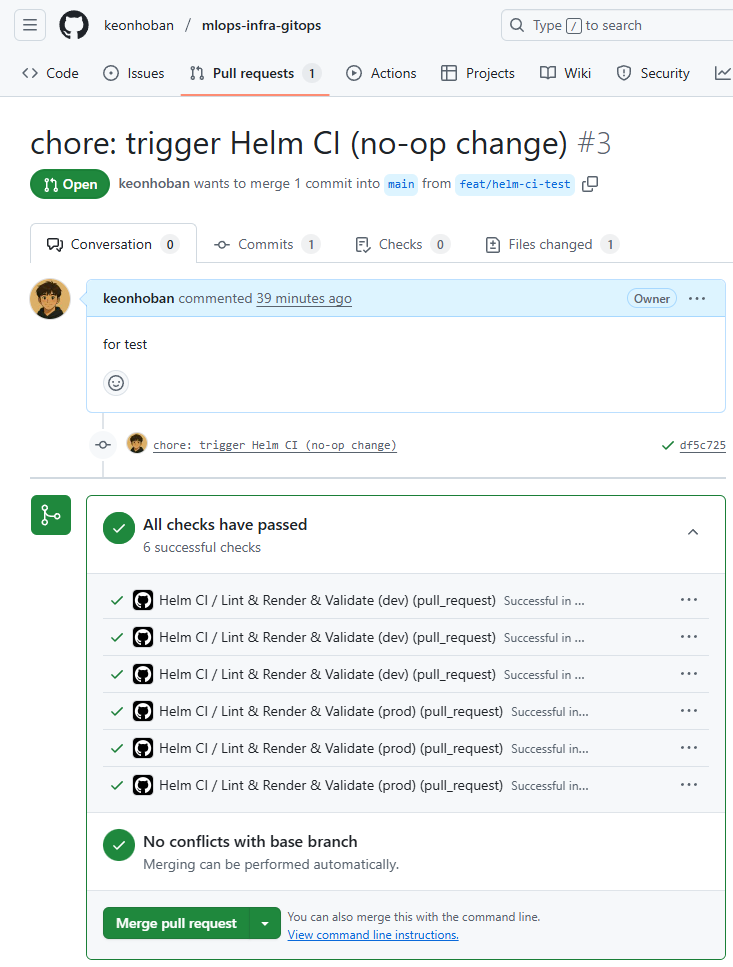
Task: Open the df5c725 commit hash link
Action: point(702,445)
